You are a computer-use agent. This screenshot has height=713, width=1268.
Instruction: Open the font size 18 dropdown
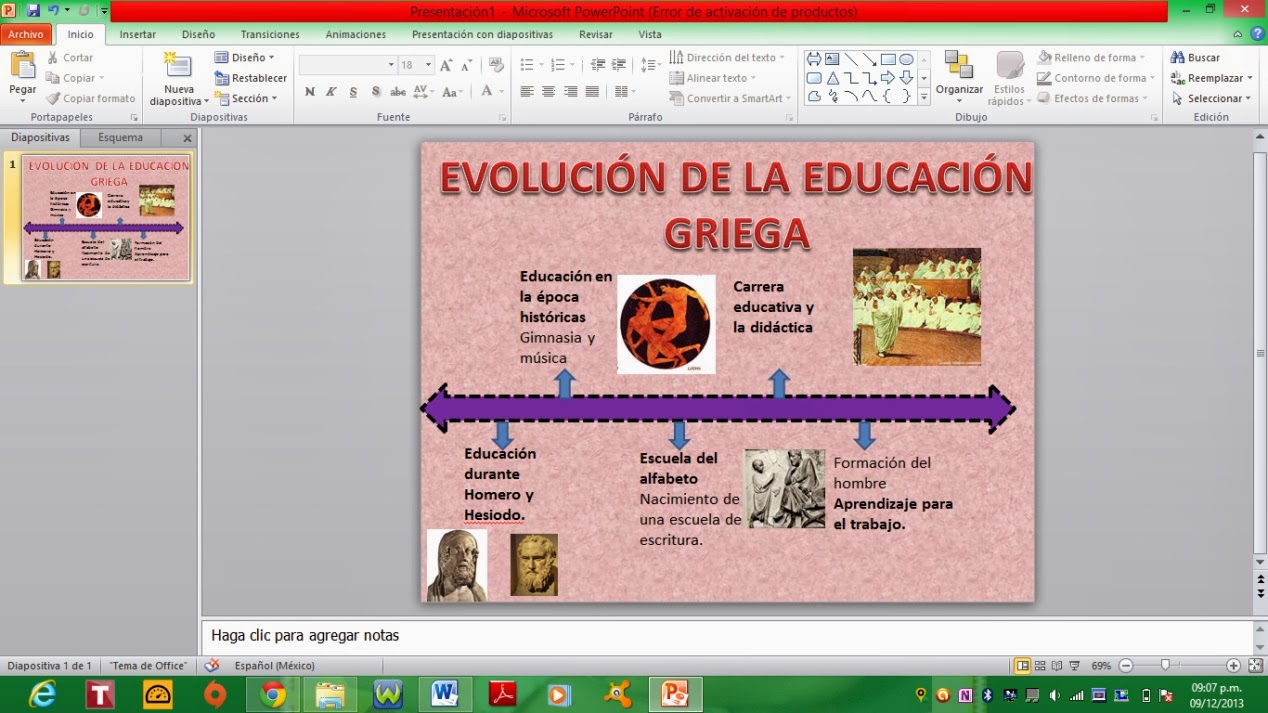(x=429, y=65)
